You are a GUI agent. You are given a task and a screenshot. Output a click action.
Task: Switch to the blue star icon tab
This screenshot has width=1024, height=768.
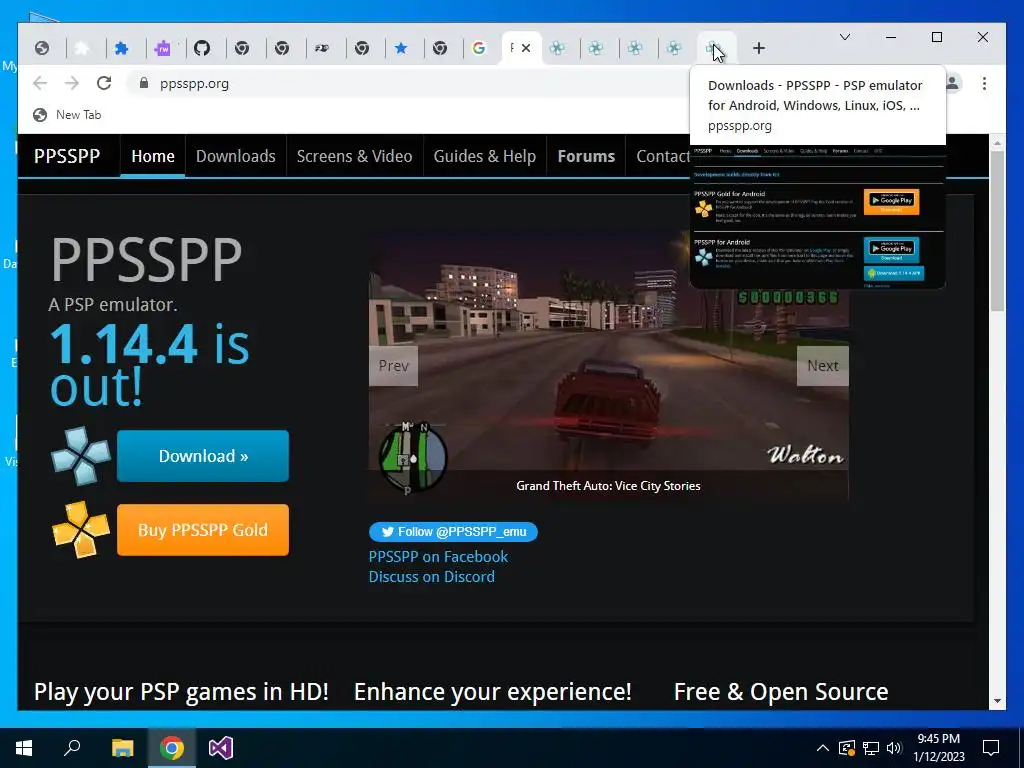pyautogui.click(x=401, y=48)
